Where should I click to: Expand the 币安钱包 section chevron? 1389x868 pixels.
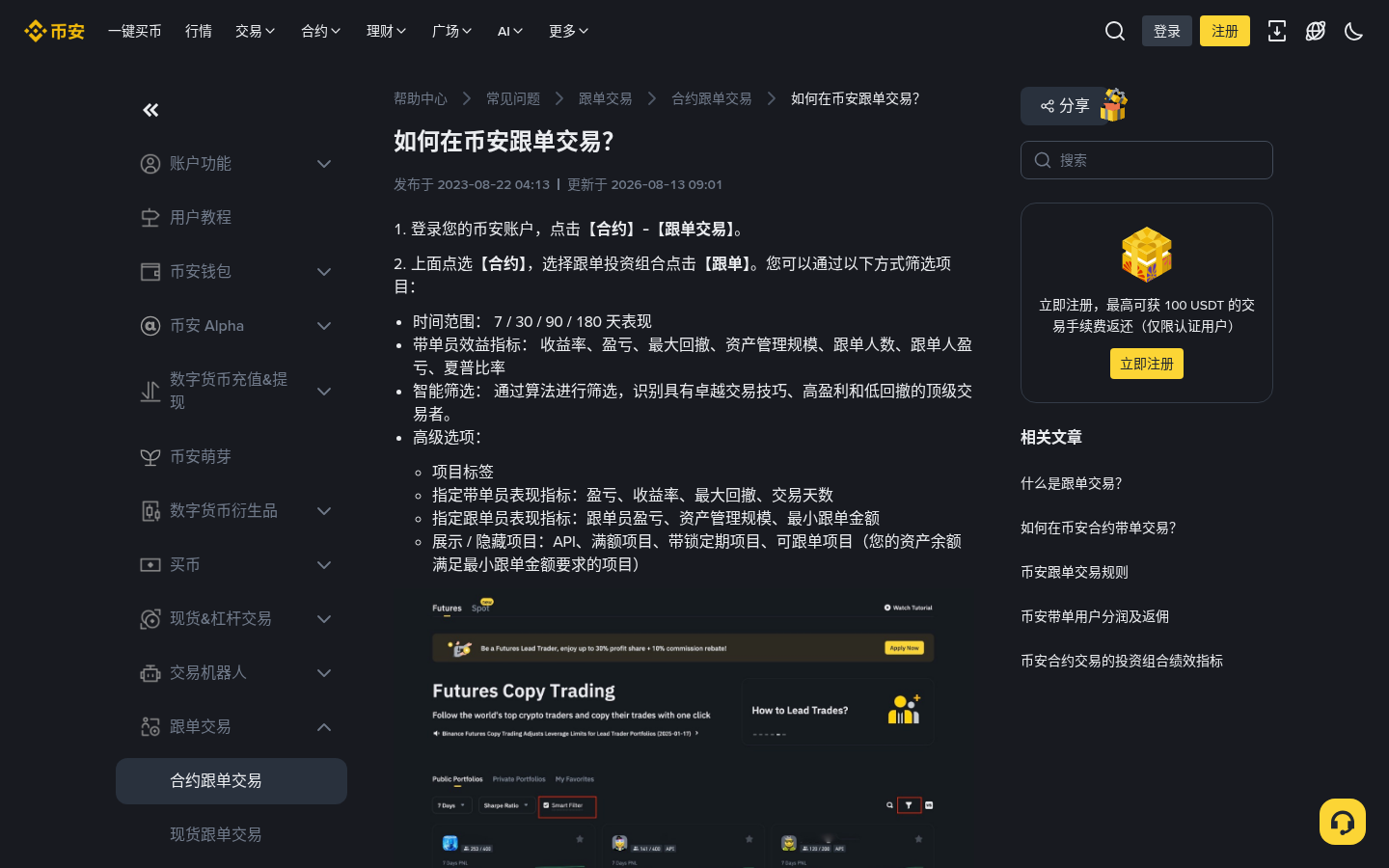pos(324,272)
